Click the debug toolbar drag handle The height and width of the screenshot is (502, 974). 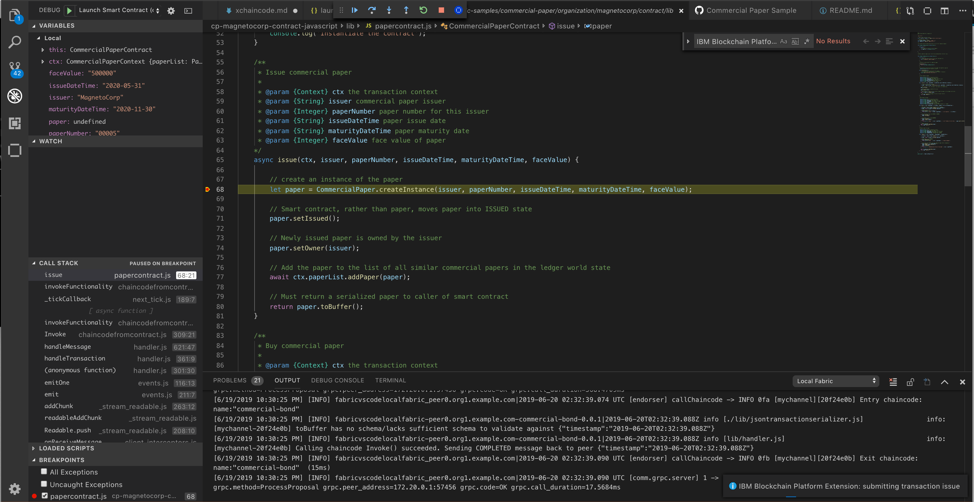[x=340, y=10]
